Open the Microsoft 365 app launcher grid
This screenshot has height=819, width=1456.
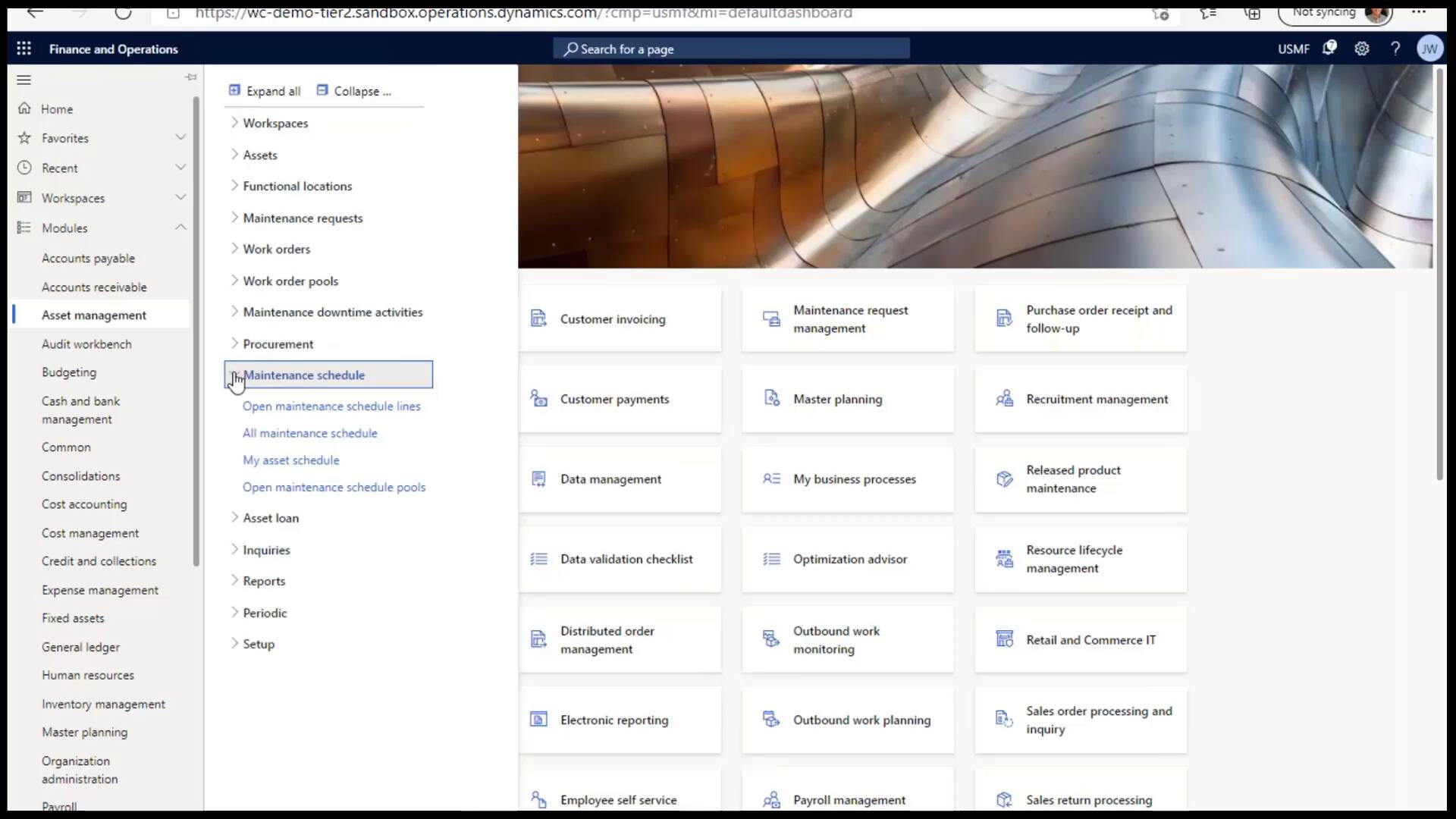(24, 48)
